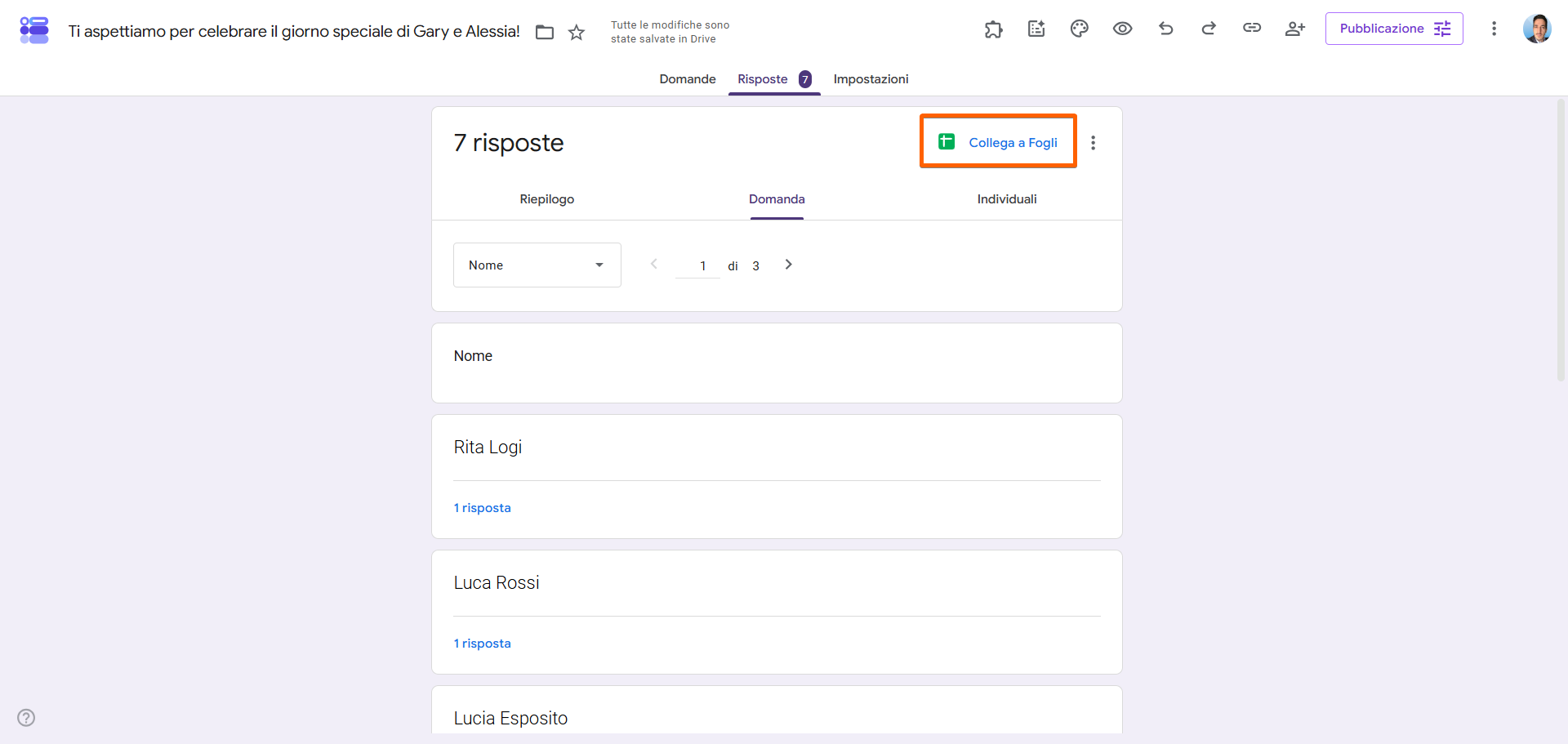Switch to the Domande tab

(688, 79)
